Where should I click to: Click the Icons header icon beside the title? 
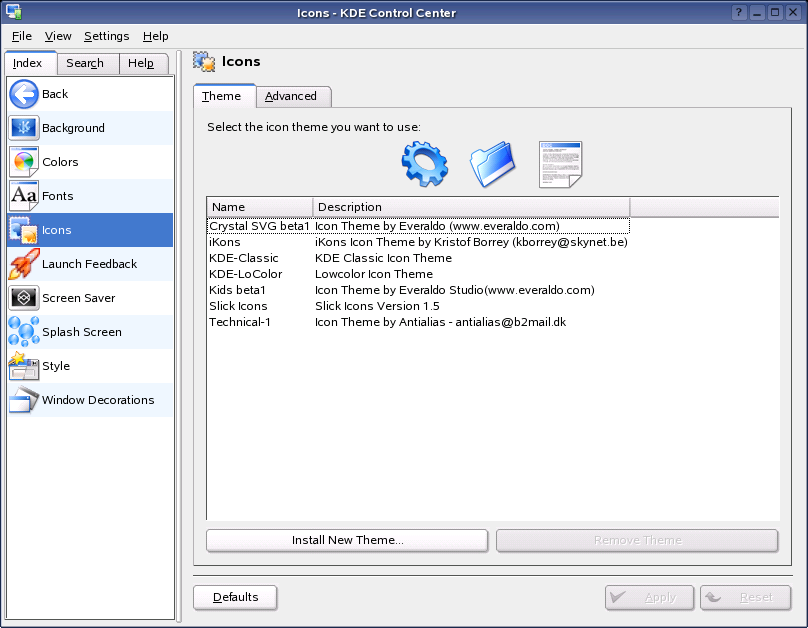click(x=204, y=62)
